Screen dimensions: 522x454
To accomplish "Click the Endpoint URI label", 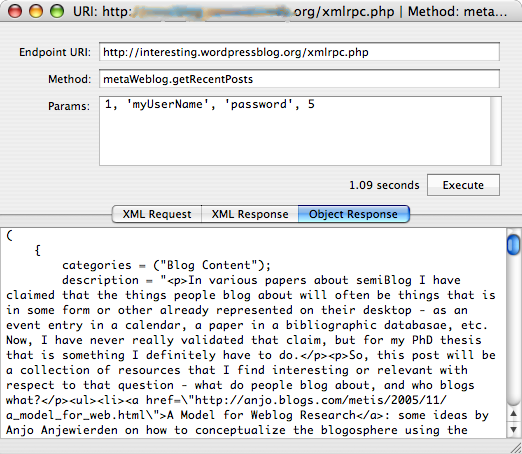I will tap(55, 52).
